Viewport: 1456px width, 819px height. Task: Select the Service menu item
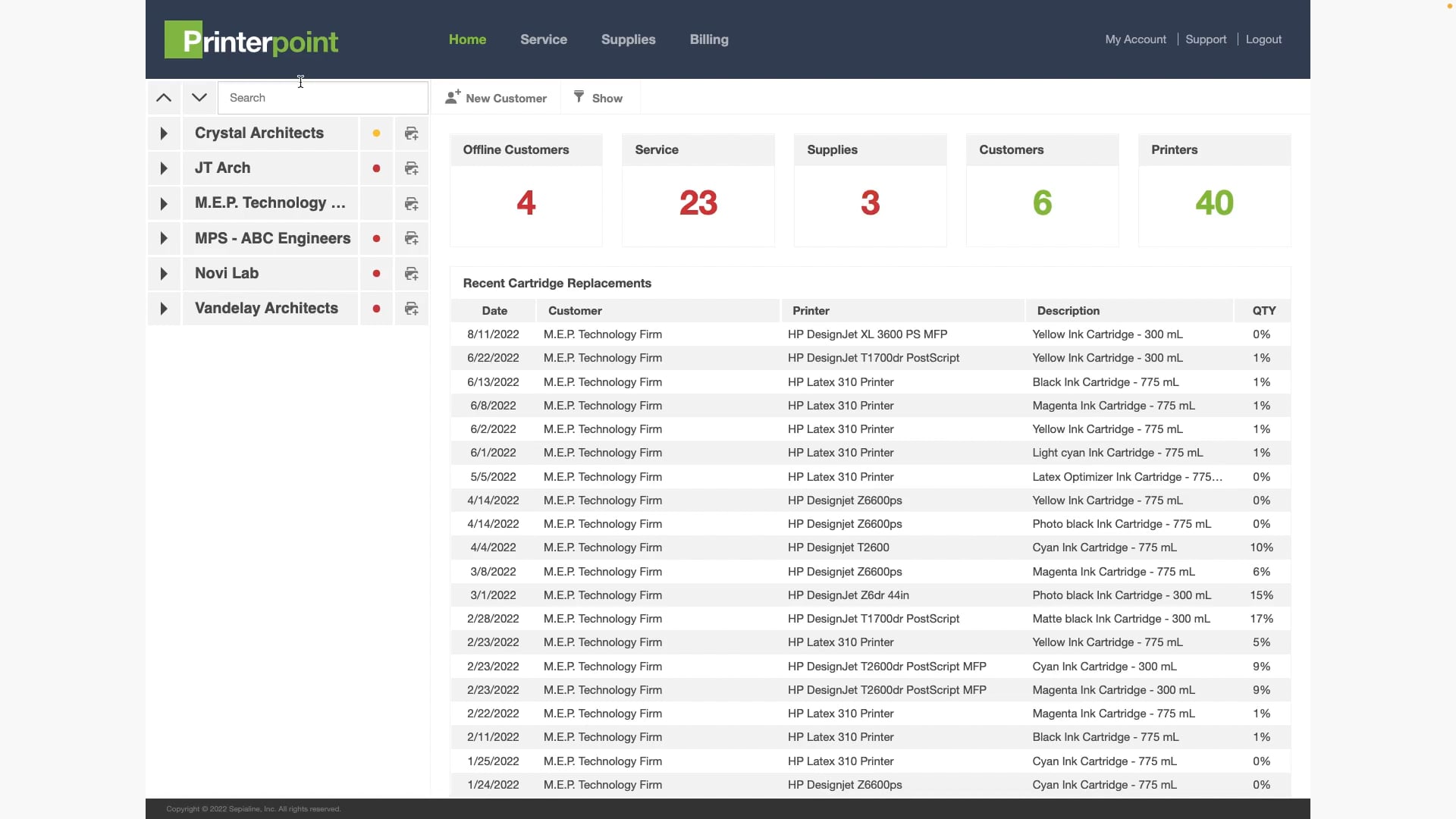tap(543, 40)
